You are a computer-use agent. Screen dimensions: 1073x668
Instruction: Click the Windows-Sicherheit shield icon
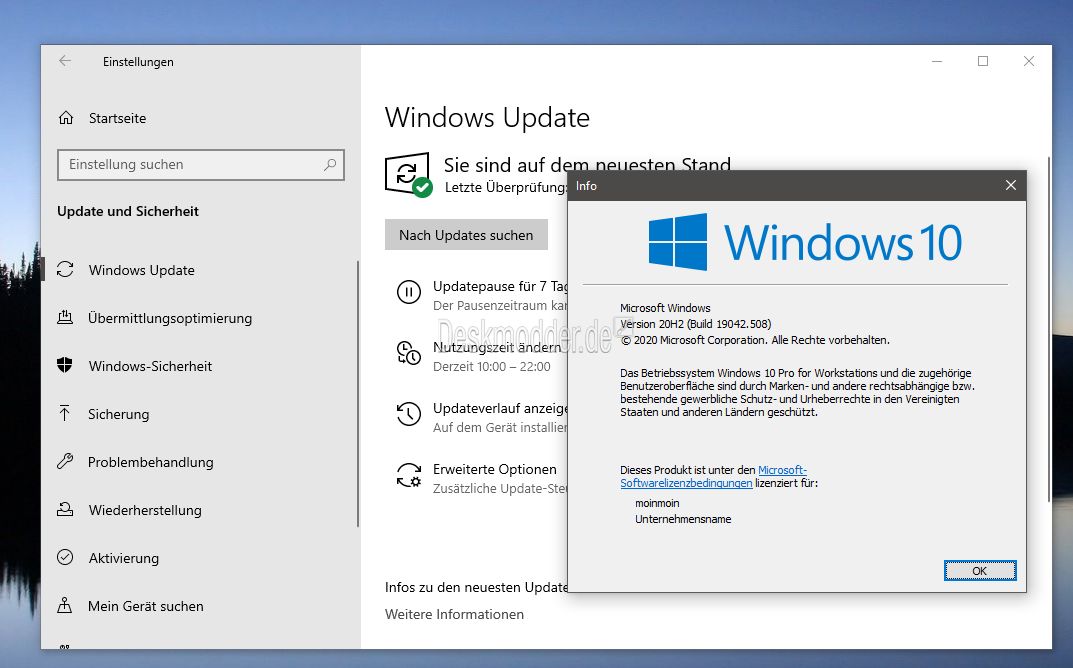(x=65, y=365)
